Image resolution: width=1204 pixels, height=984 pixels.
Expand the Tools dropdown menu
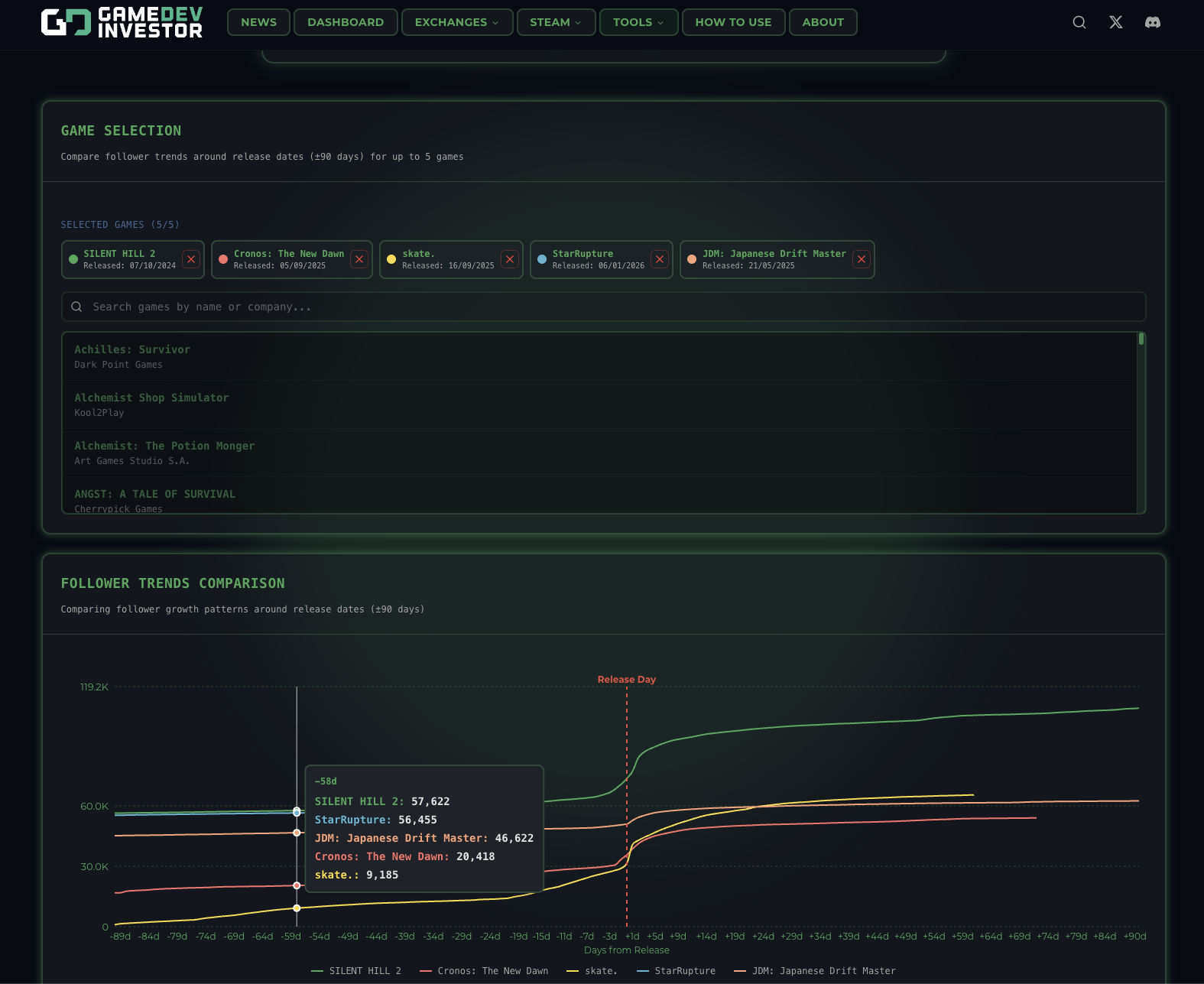pos(638,22)
